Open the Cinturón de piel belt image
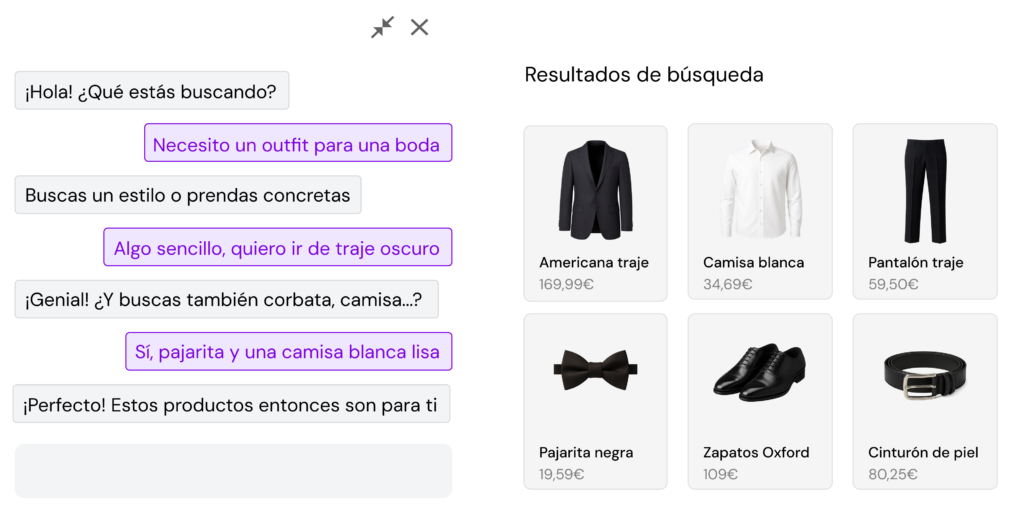This screenshot has width=1024, height=520. (924, 374)
